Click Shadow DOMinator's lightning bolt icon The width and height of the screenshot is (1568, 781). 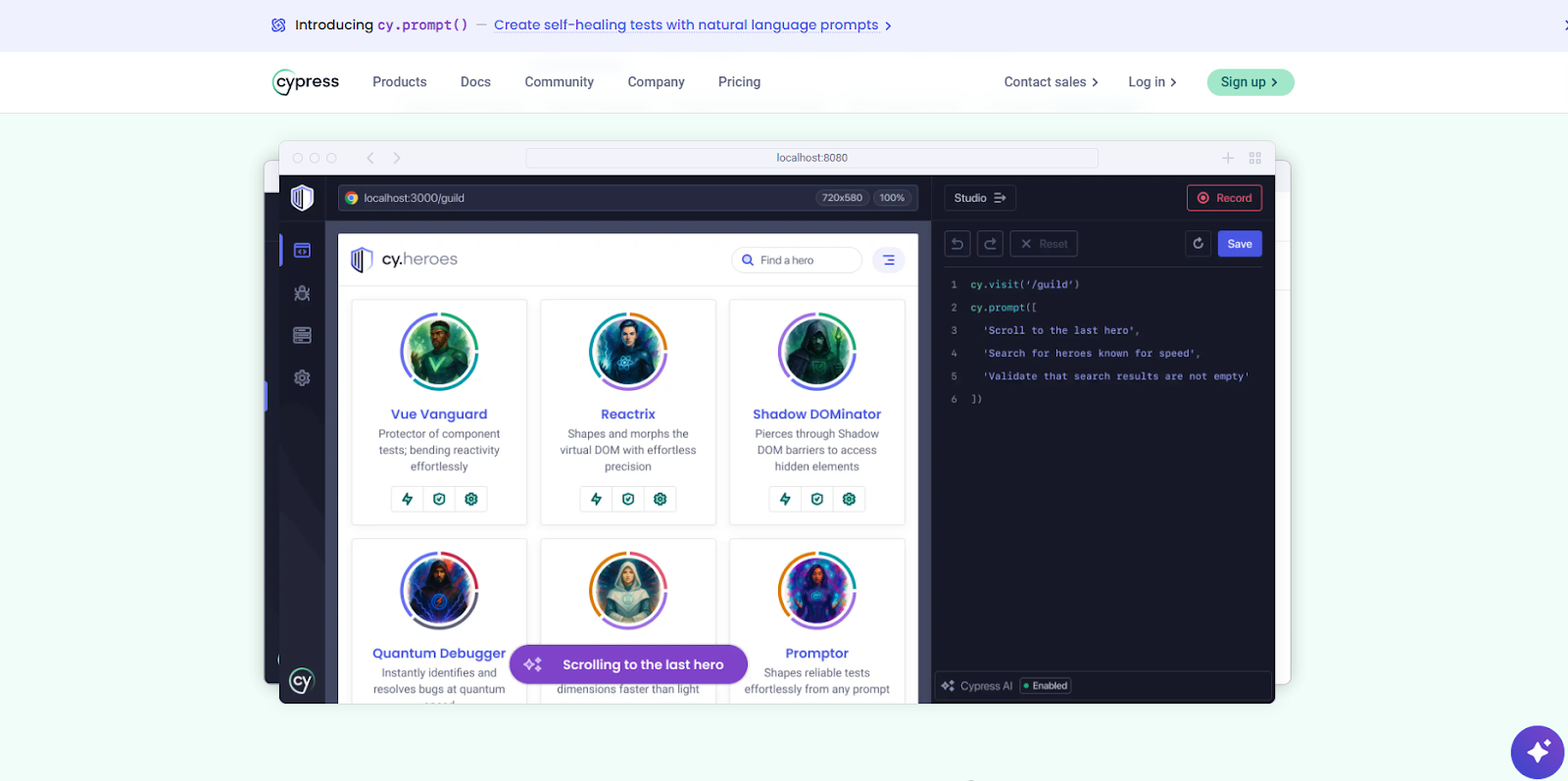[785, 500]
